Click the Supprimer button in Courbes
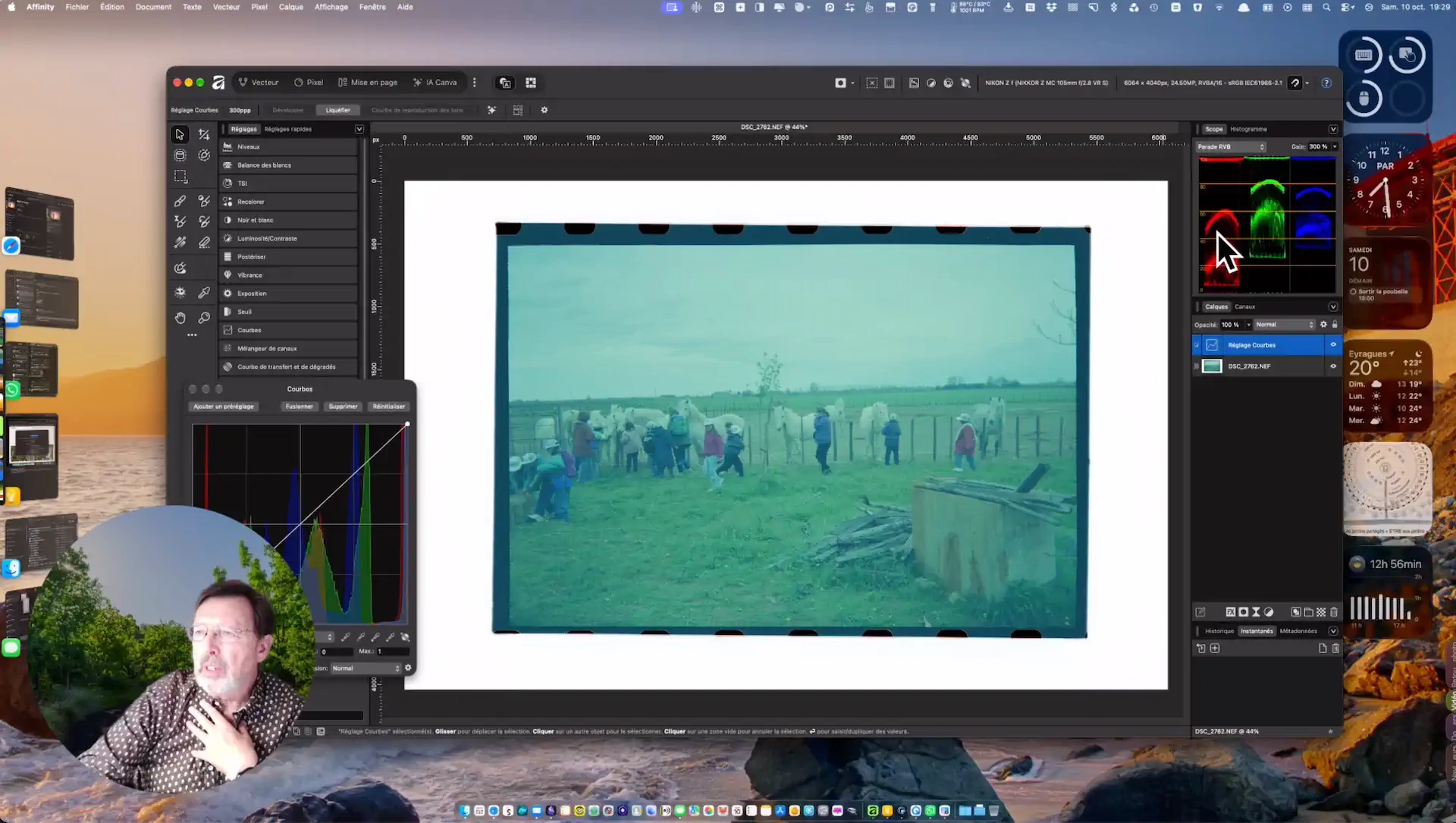This screenshot has width=1456, height=823. point(343,407)
